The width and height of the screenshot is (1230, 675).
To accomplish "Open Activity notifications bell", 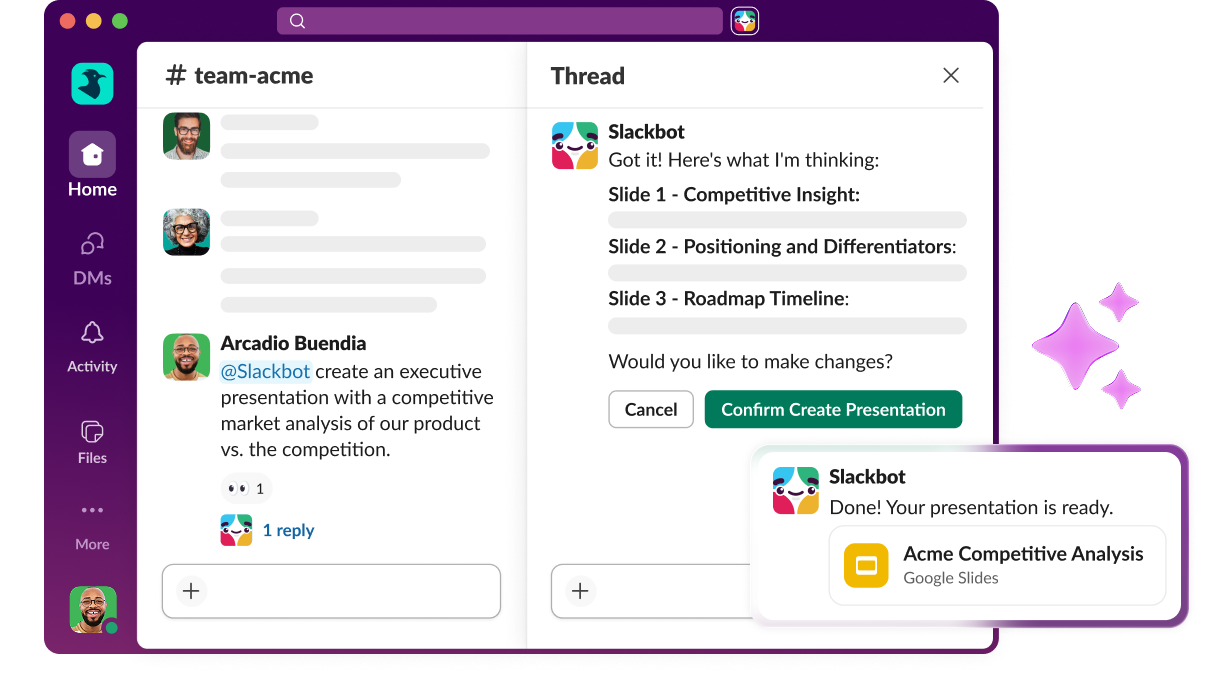I will point(92,347).
